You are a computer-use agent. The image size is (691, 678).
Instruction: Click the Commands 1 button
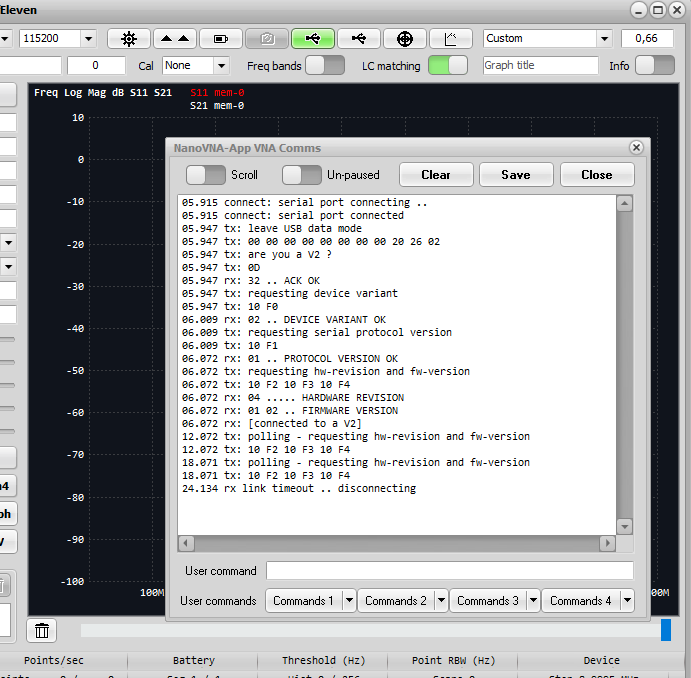pyautogui.click(x=304, y=600)
